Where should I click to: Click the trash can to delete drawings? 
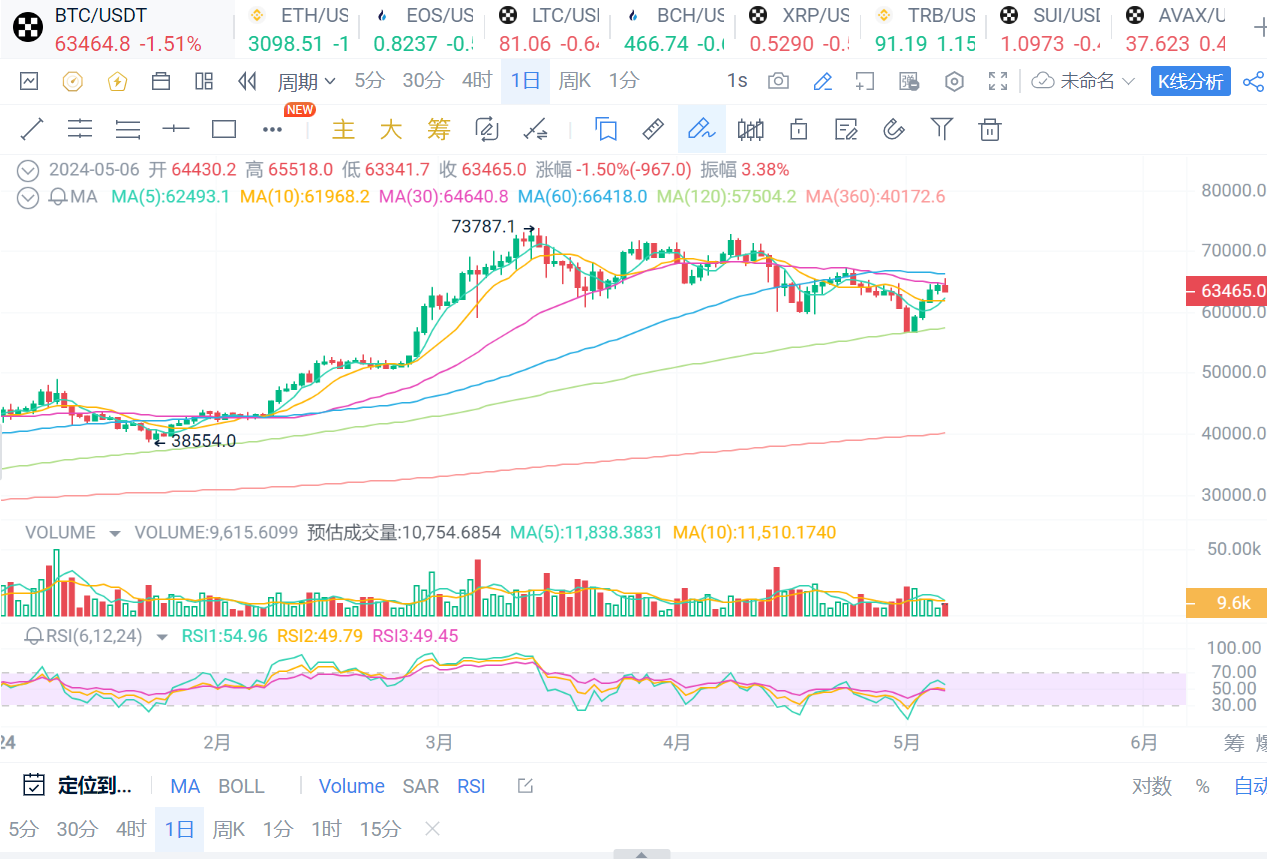[x=989, y=129]
